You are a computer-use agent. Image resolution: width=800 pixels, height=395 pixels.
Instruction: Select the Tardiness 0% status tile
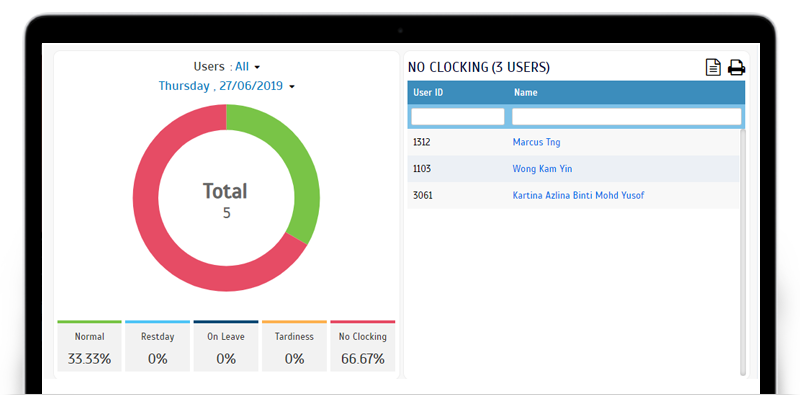[x=294, y=346]
